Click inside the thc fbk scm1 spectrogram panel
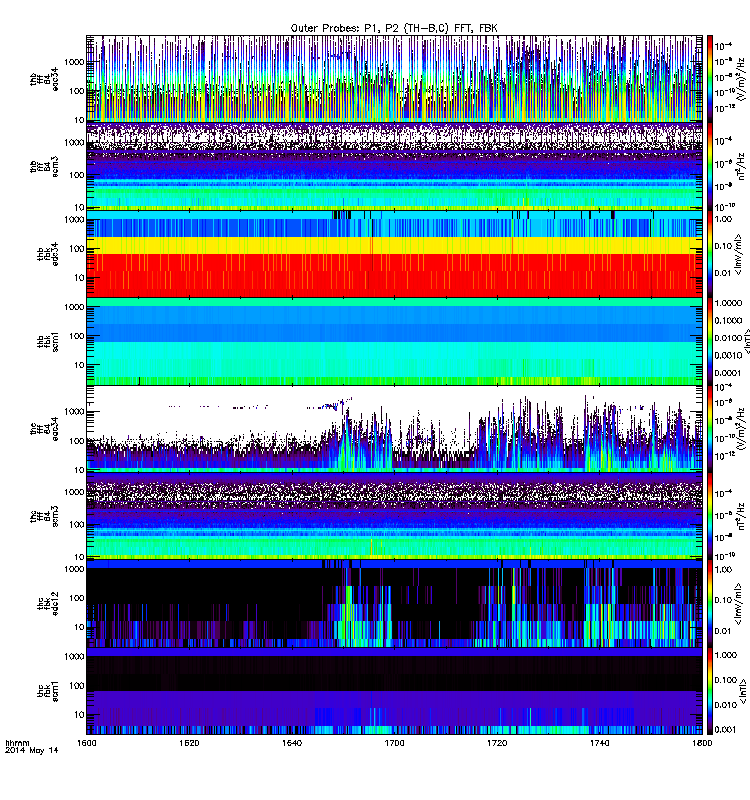Viewport: 750px width, 800px height. click(394, 691)
